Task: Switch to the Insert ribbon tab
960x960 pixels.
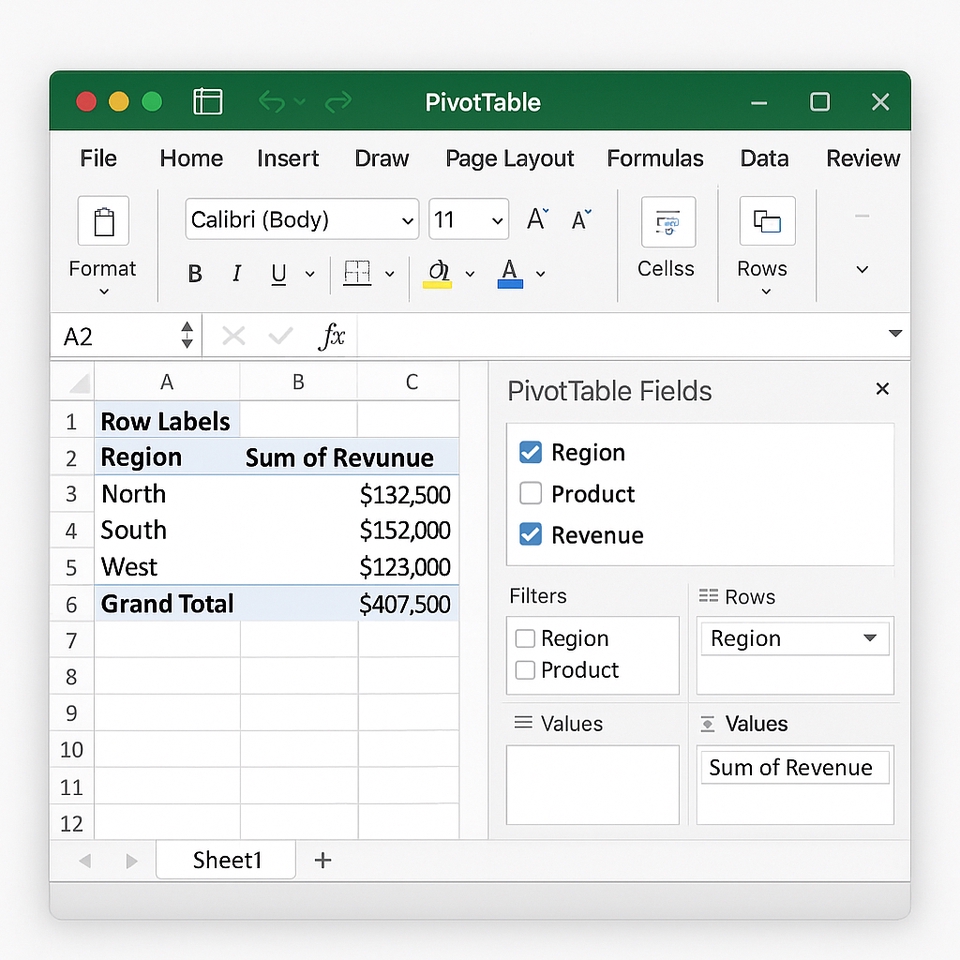Action: (x=288, y=159)
